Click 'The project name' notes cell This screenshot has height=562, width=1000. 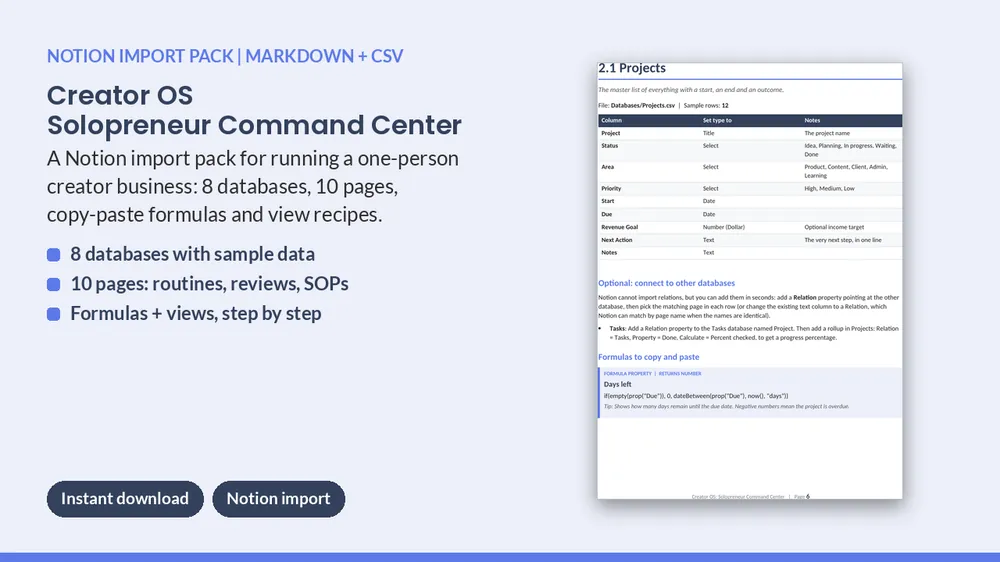click(x=827, y=133)
